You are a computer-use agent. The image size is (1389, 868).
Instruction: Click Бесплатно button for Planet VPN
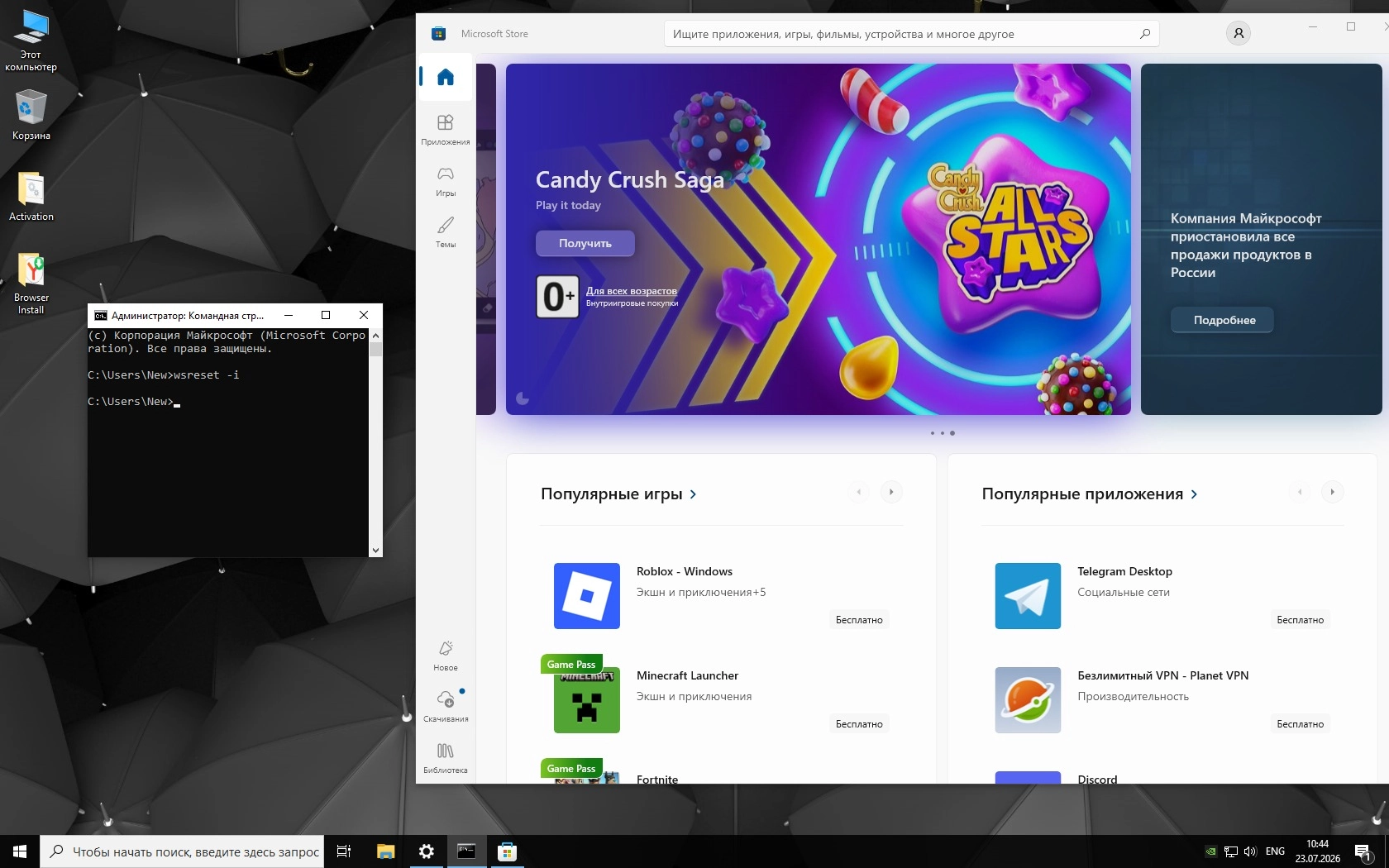click(x=1300, y=724)
